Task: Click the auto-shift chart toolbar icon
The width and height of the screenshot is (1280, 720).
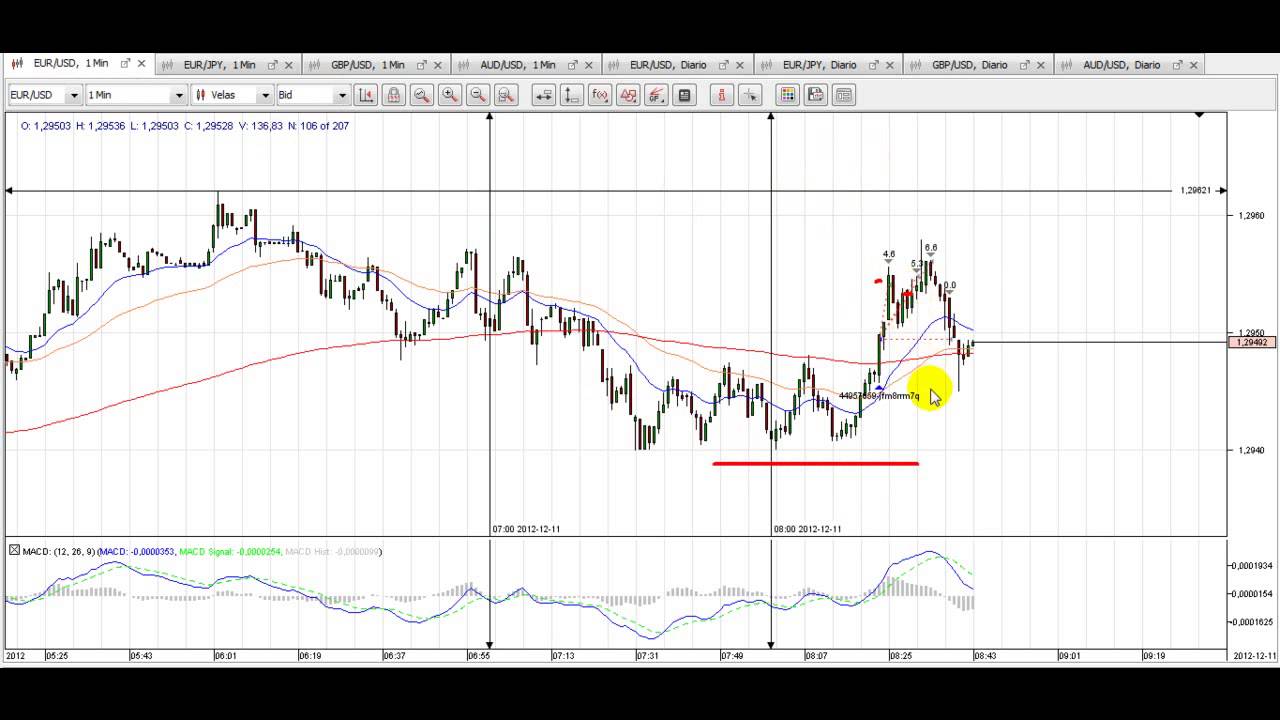Action: click(366, 95)
